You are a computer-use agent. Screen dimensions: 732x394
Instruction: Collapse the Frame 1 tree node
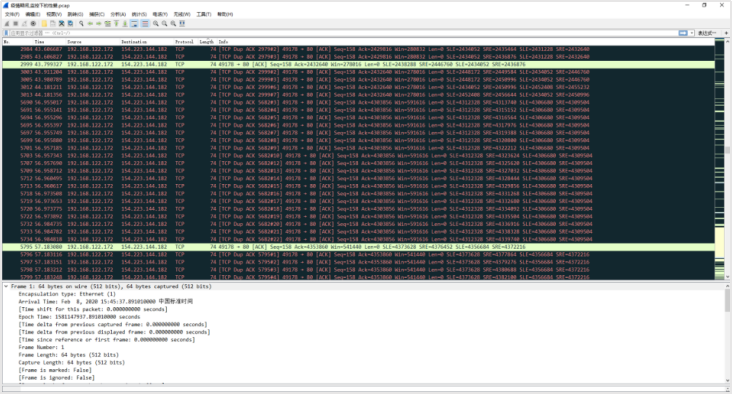point(6,286)
